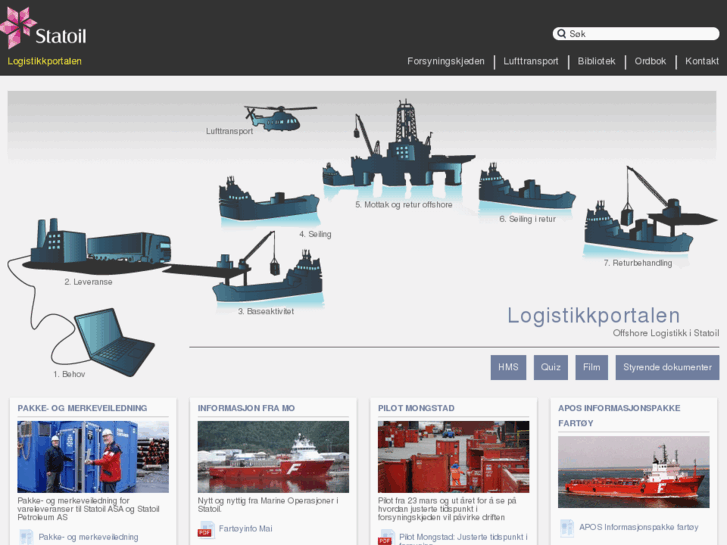
Task: Open the Forsyningskjeden menu
Action: point(446,61)
